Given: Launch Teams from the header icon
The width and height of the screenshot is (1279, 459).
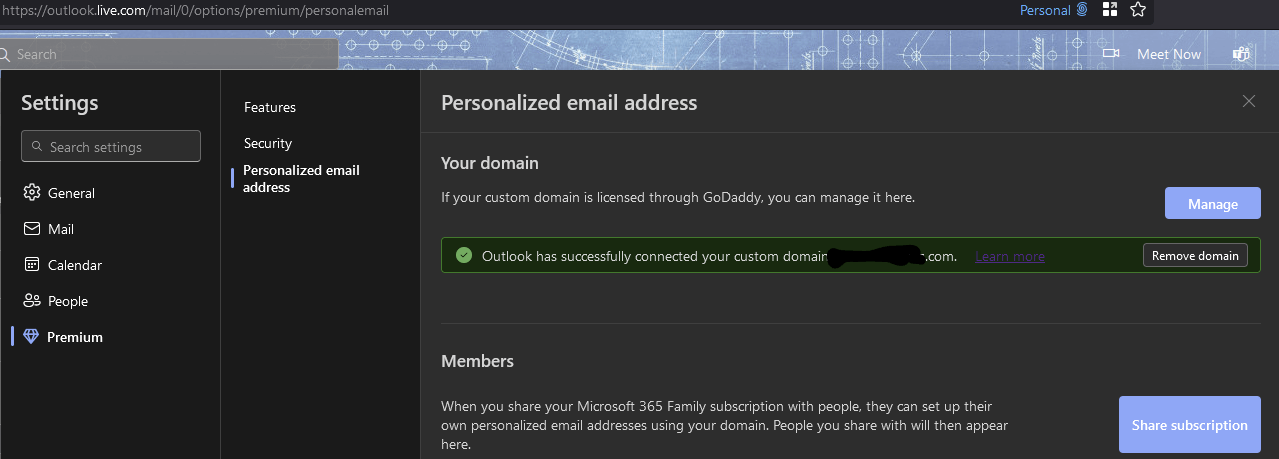Looking at the screenshot, I should click(x=1242, y=54).
